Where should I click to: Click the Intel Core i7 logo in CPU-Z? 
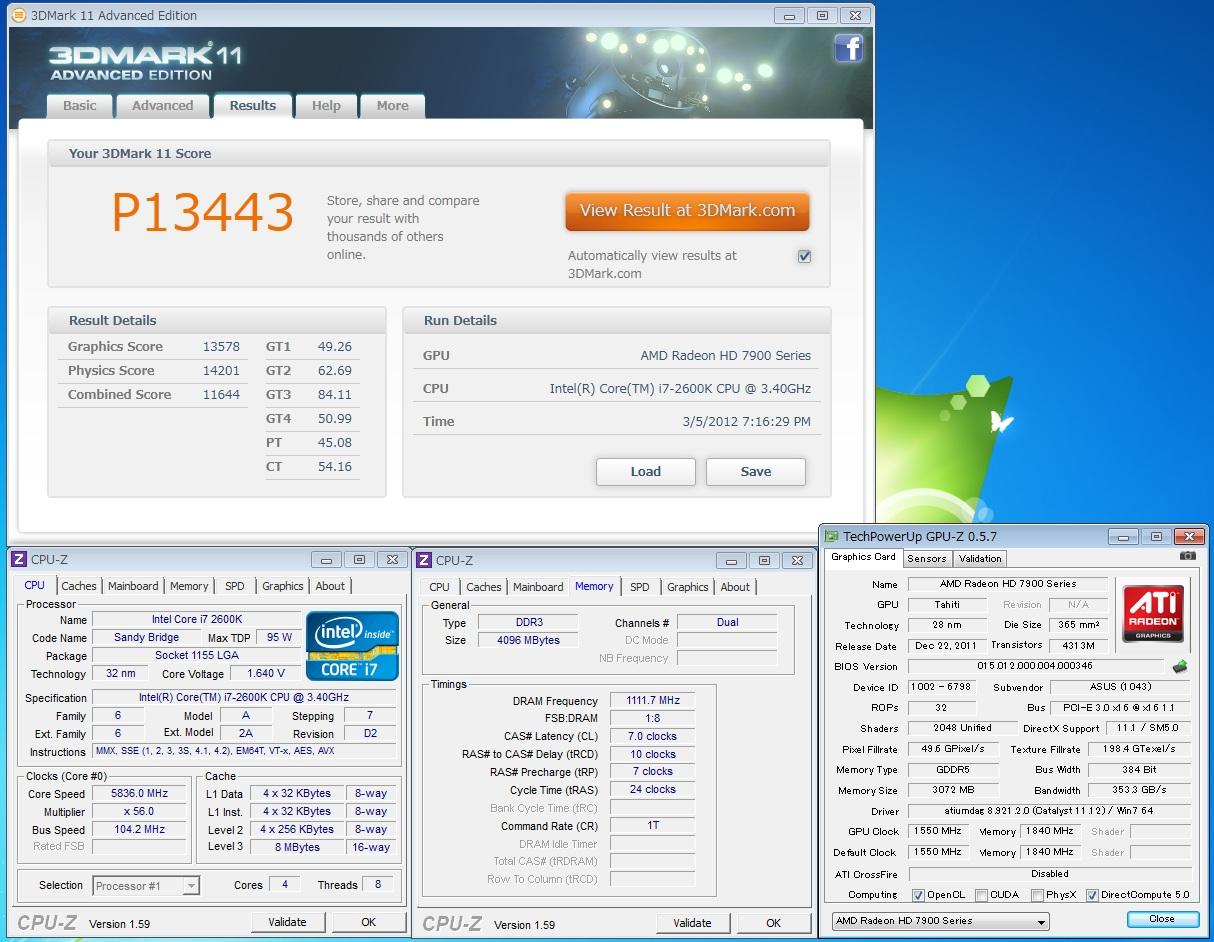click(x=352, y=645)
